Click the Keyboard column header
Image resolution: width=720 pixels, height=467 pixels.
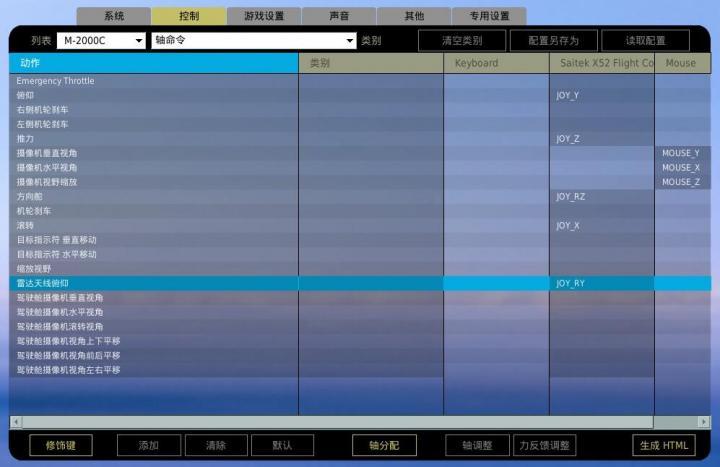tap(496, 63)
